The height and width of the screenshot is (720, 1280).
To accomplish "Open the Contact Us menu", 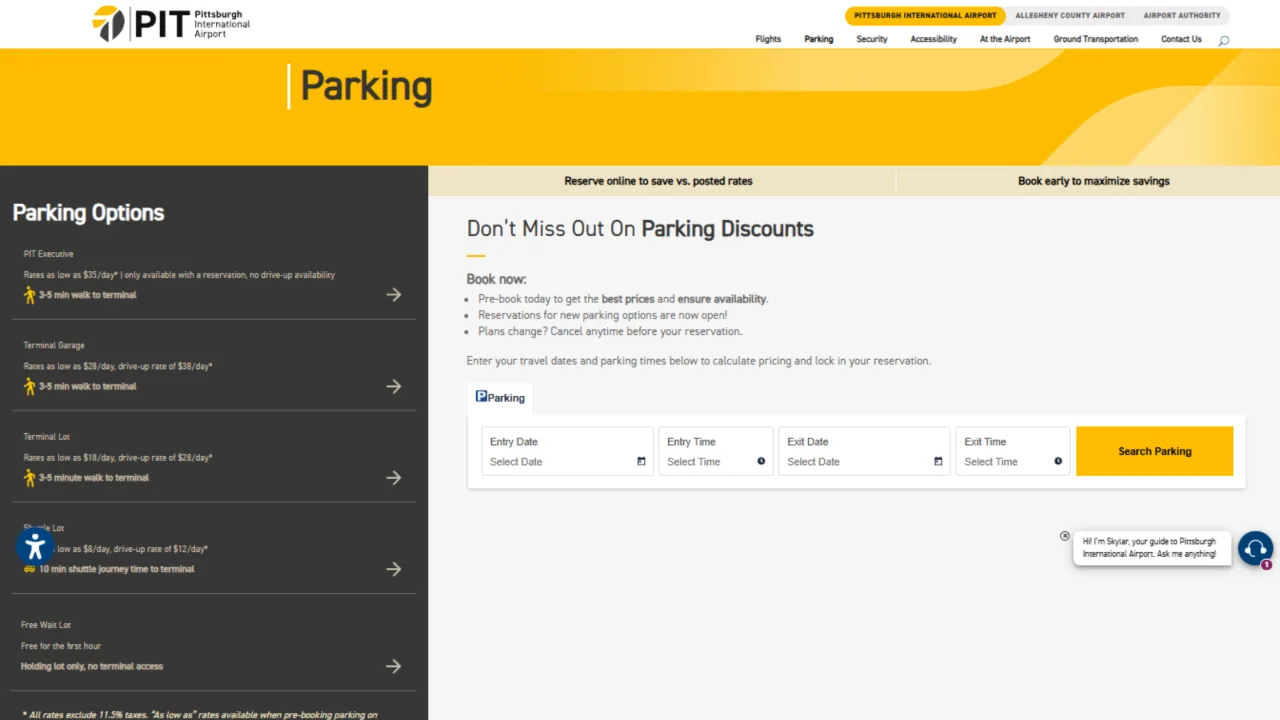I will coord(1181,39).
